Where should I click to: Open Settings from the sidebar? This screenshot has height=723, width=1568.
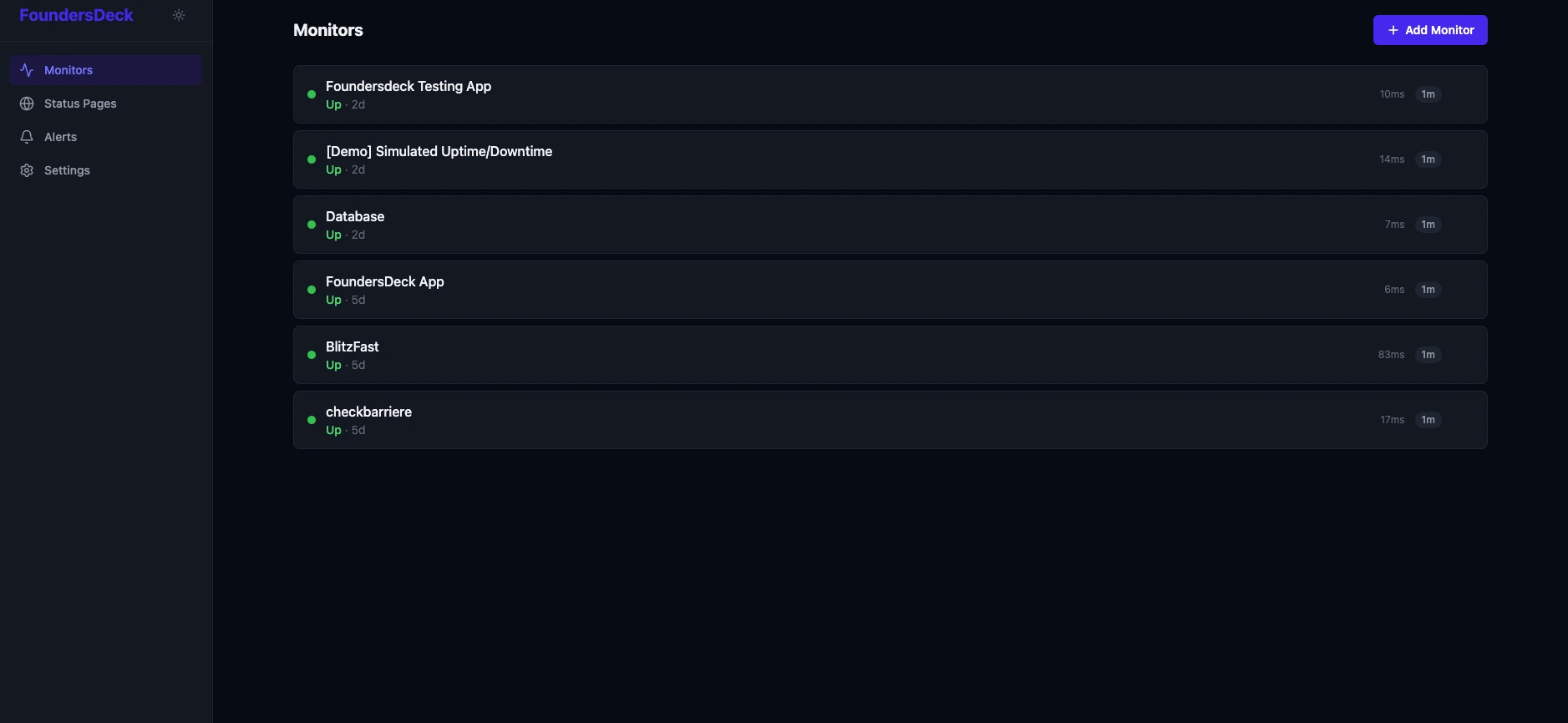click(67, 170)
